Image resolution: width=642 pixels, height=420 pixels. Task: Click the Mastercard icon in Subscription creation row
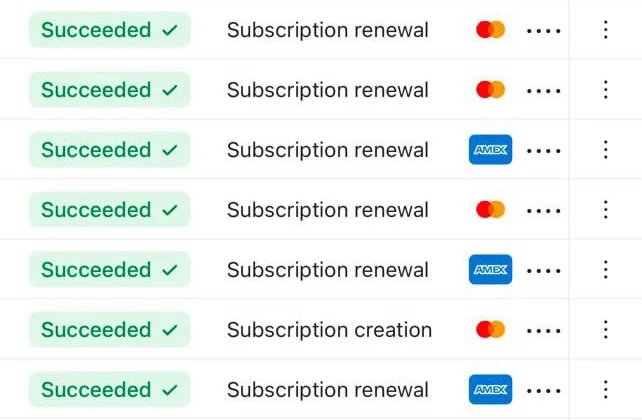pyautogui.click(x=491, y=330)
